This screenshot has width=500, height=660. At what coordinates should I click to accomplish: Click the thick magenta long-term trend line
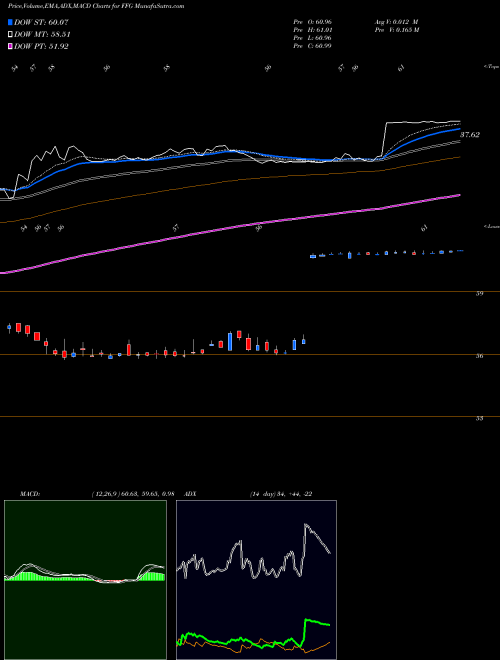tap(230, 229)
